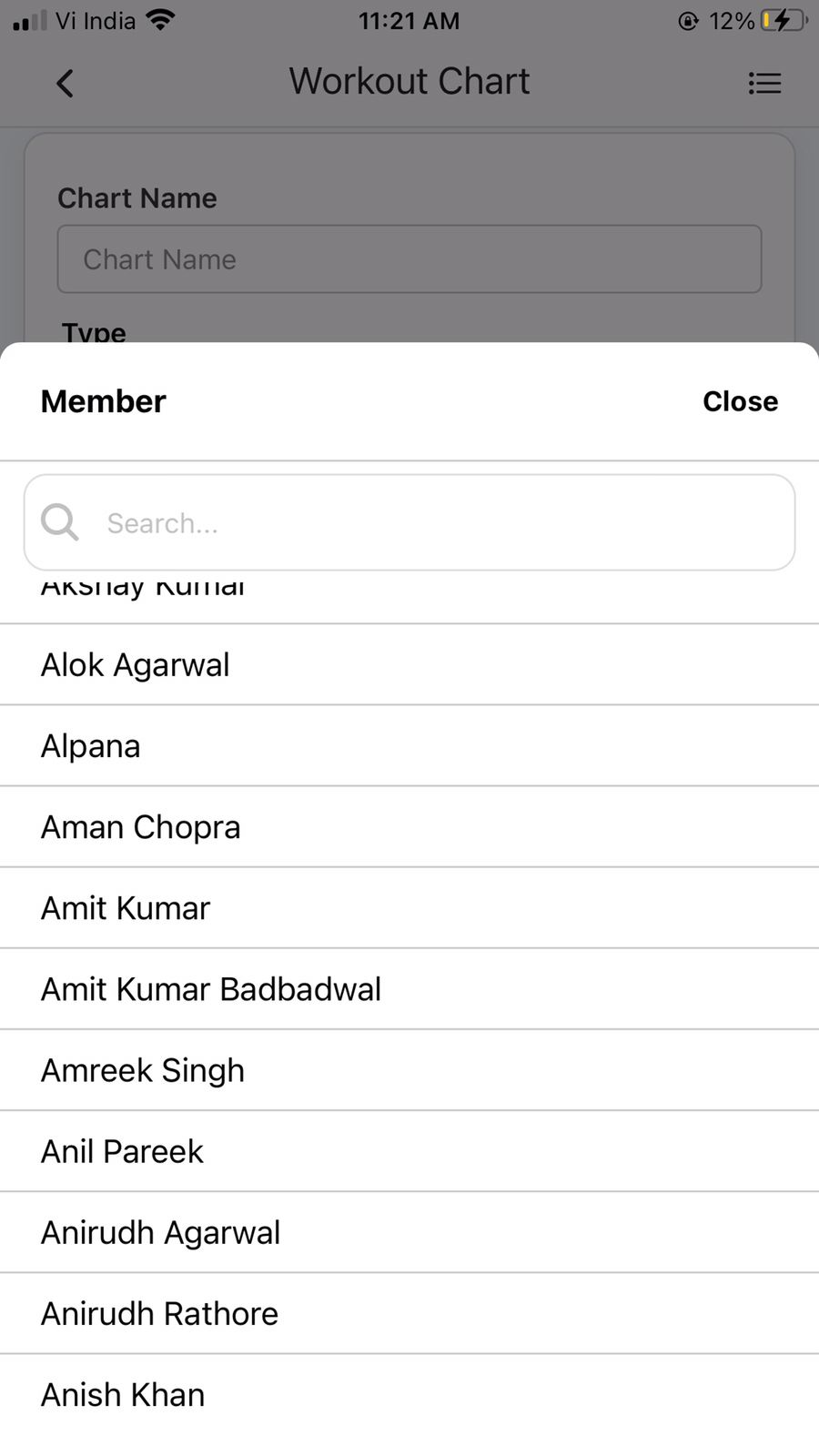The width and height of the screenshot is (819, 1456).
Task: Tap the back arrow icon
Action: 65,84
